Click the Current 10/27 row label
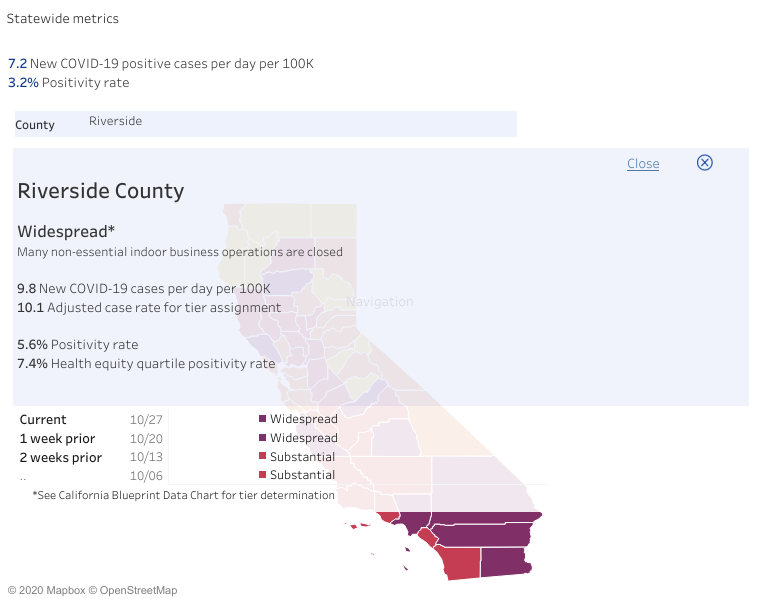The height and width of the screenshot is (599, 759). coord(43,420)
